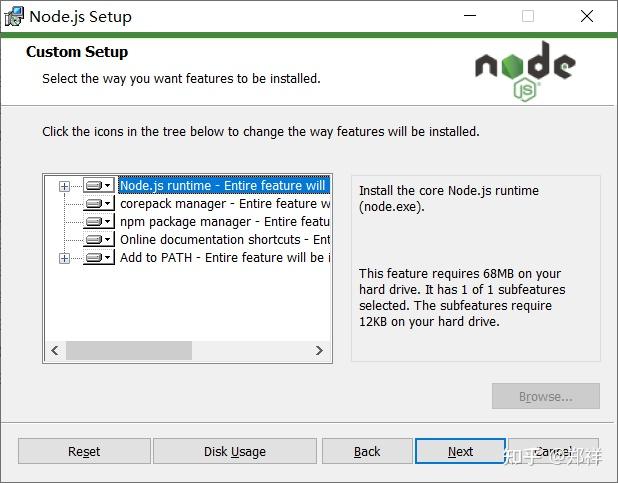Select npm package manager tree item
The image size is (618, 483).
coord(224,222)
